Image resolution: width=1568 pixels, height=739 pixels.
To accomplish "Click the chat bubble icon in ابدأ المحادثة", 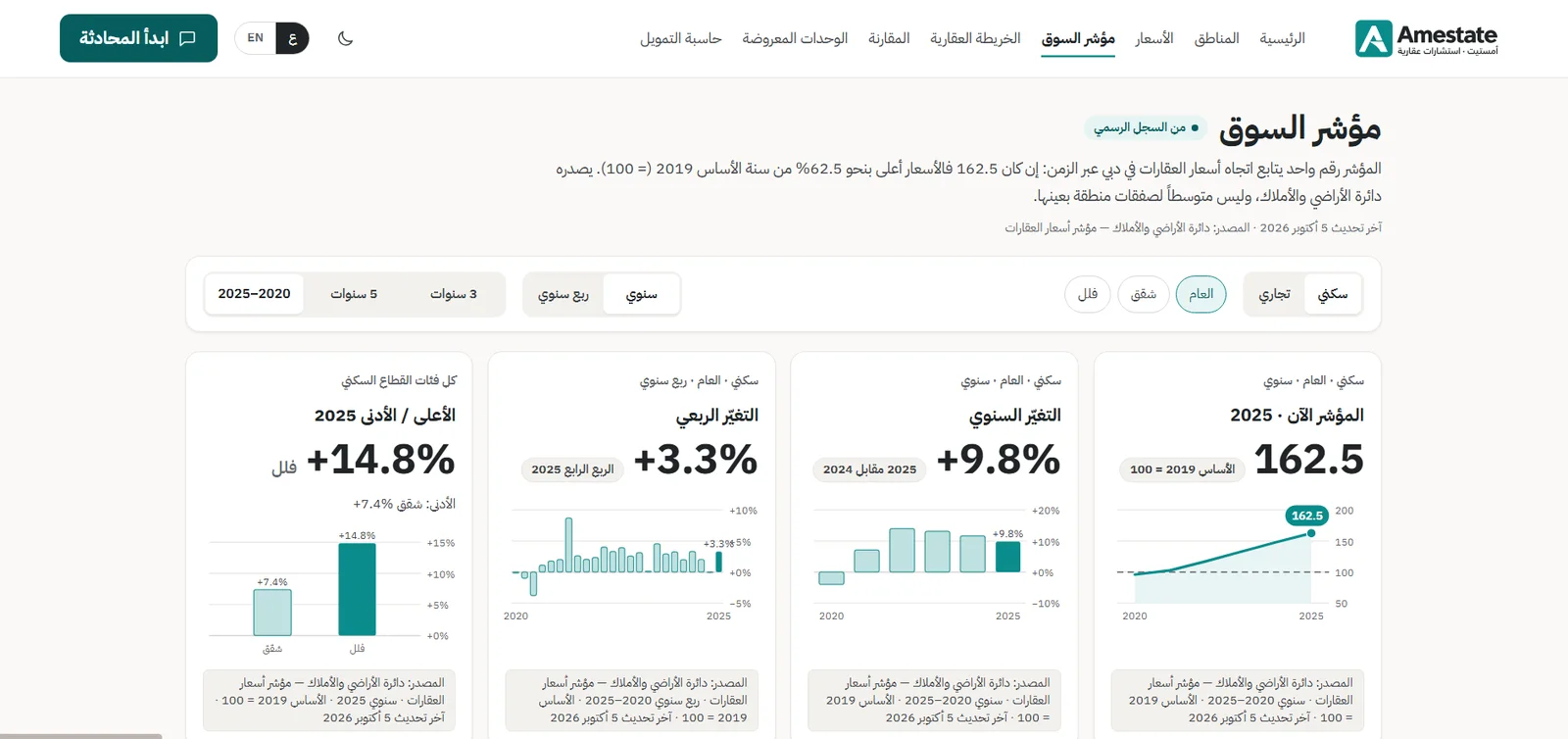I will tap(187, 38).
